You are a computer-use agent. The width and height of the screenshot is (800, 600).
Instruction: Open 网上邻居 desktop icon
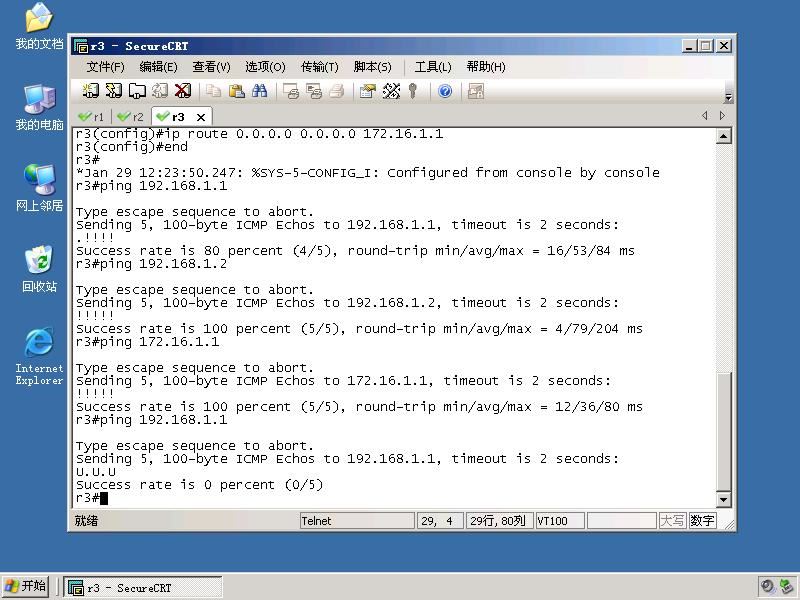click(39, 188)
